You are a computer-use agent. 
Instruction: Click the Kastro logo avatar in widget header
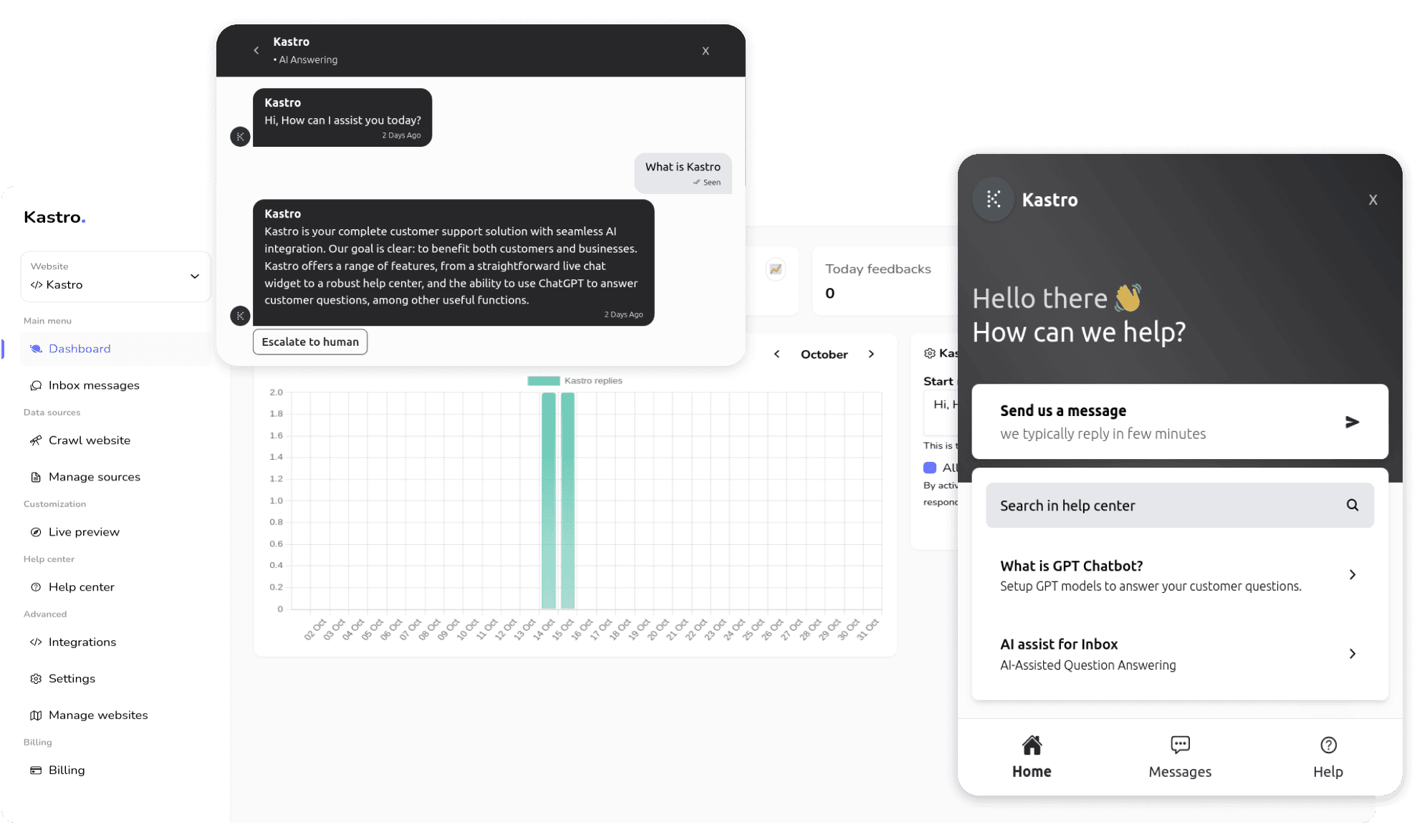(993, 199)
